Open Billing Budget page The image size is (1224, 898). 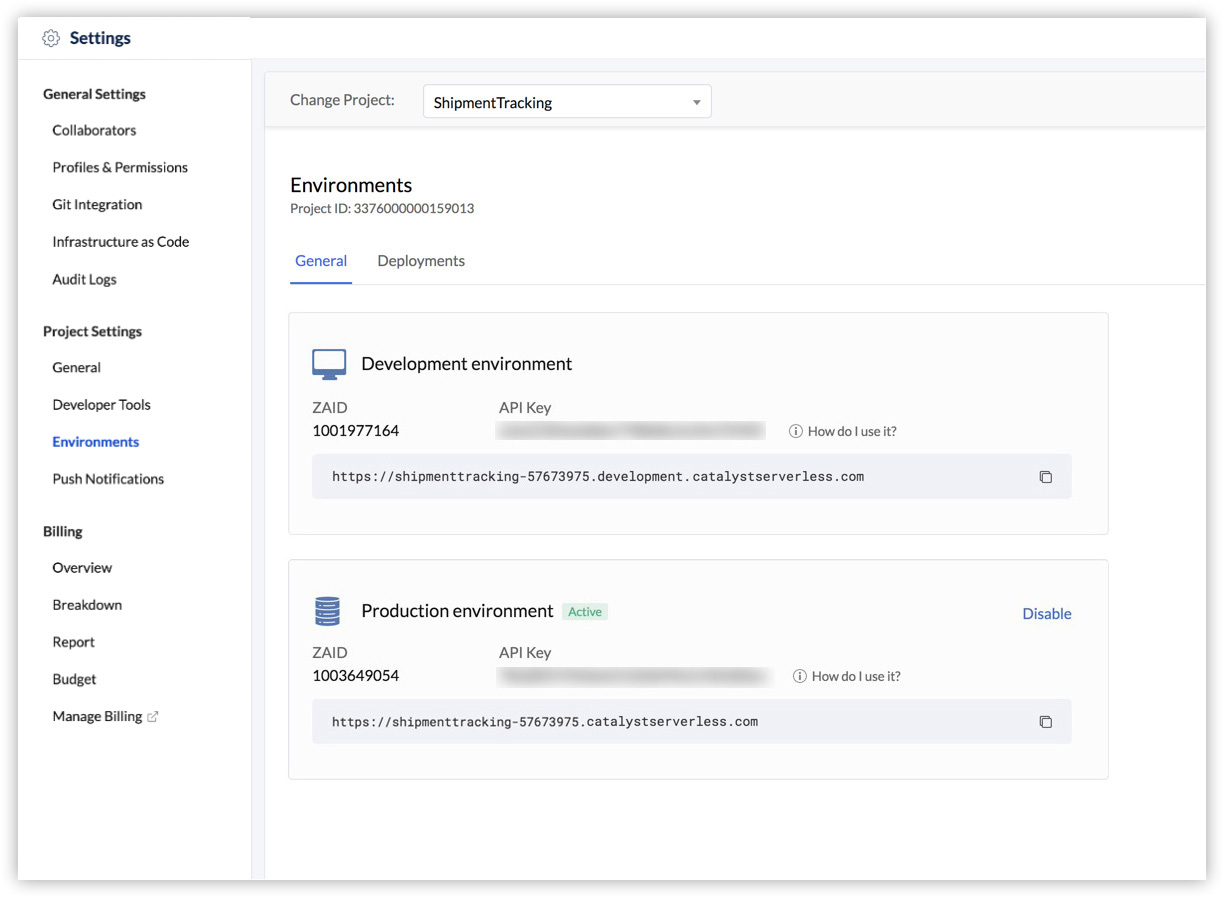pyautogui.click(x=74, y=679)
